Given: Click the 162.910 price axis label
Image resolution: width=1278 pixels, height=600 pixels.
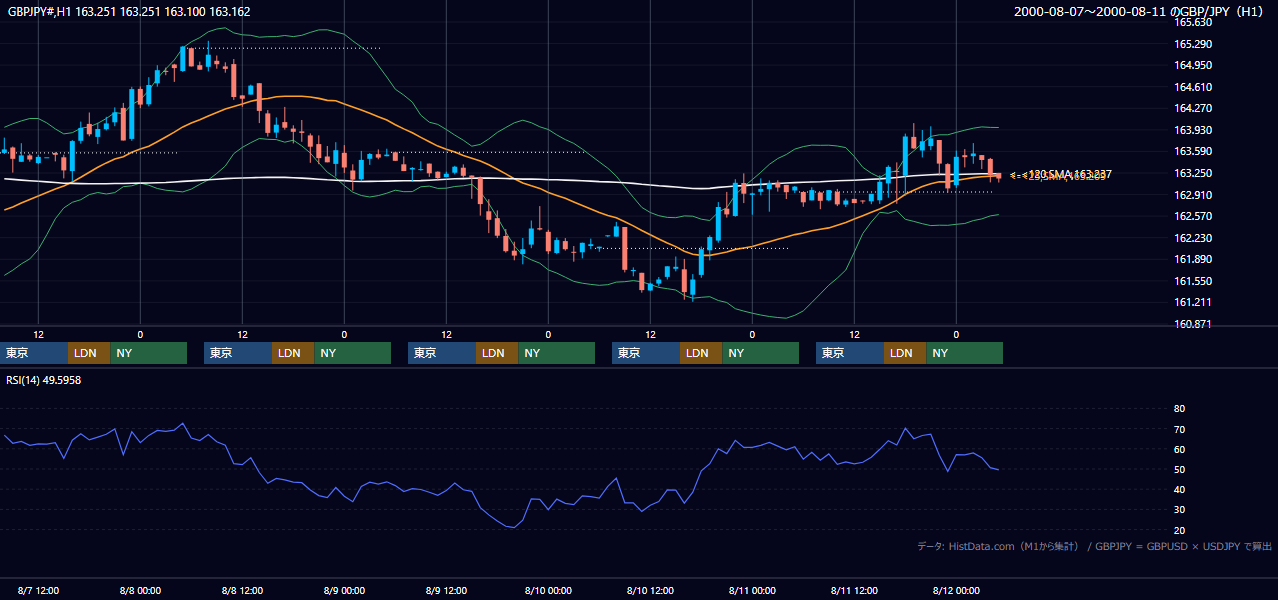Looking at the screenshot, I should 1193,195.
